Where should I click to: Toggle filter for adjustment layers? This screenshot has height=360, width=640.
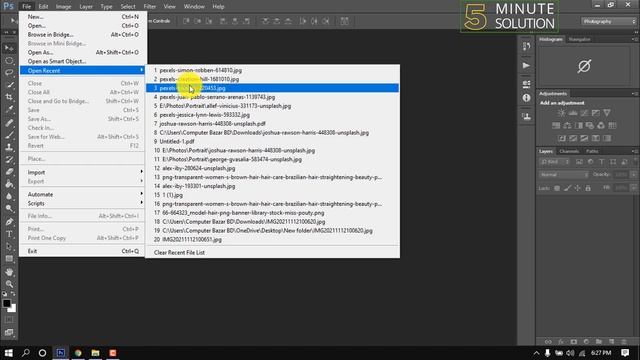click(591, 162)
